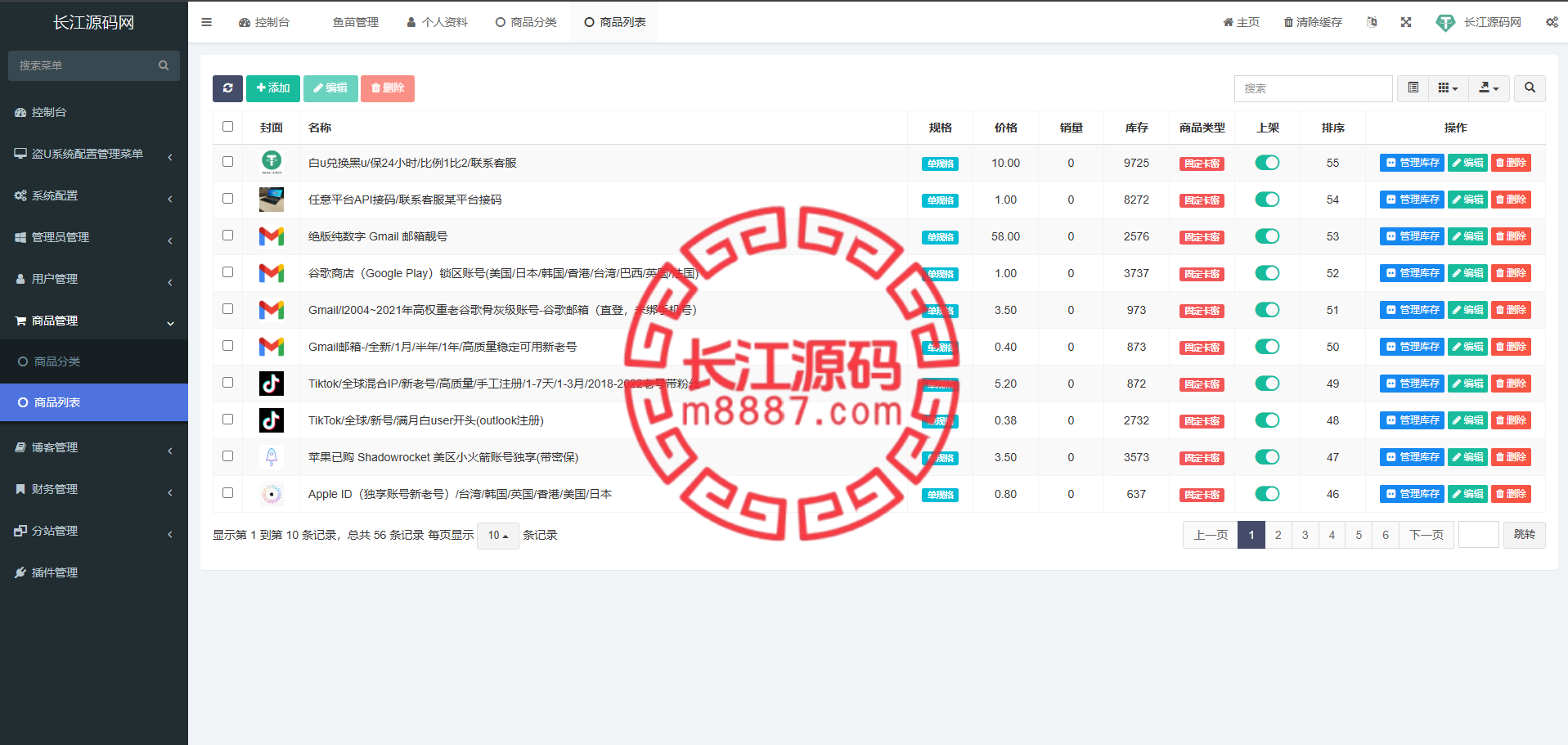1568x745 pixels.
Task: Expand 系统配置 sidebar menu
Action: click(94, 195)
